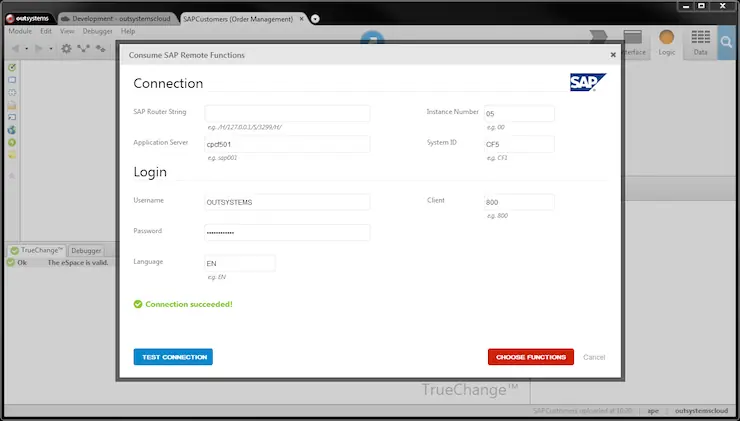Click the branching merge icon in toolbar
740x421 pixels.
(x=84, y=48)
